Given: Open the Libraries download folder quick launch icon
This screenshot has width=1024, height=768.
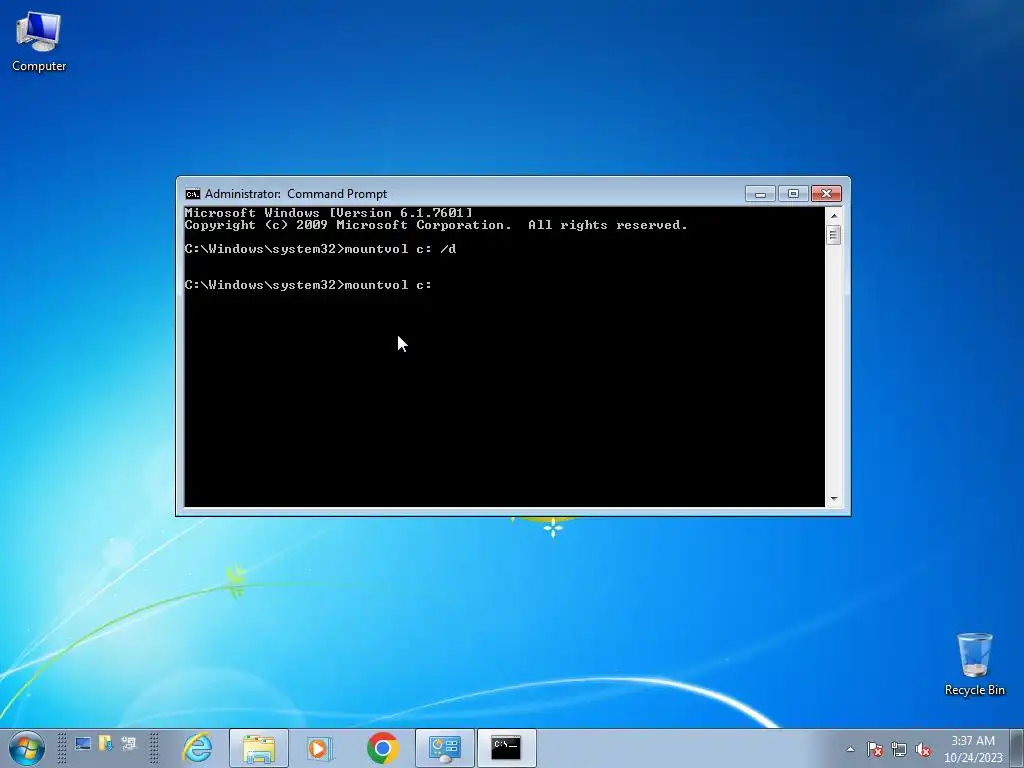Looking at the screenshot, I should pos(106,744).
